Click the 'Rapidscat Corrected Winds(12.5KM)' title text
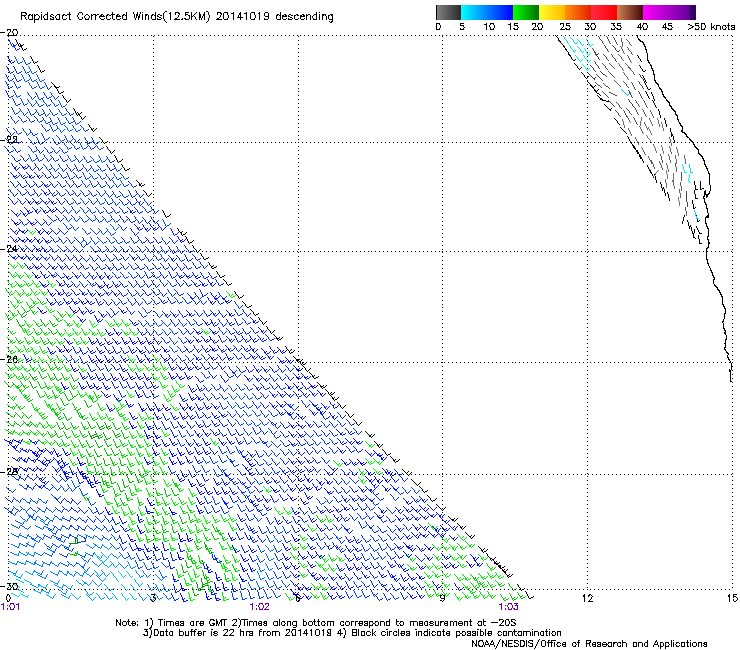 (x=115, y=17)
